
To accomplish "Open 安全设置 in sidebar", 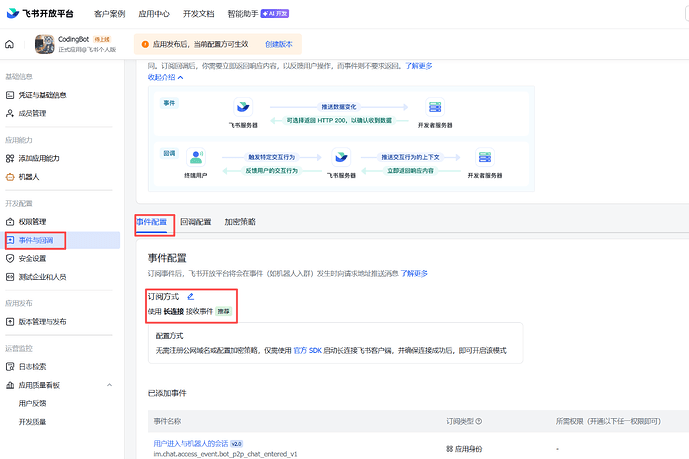I will (x=32, y=258).
